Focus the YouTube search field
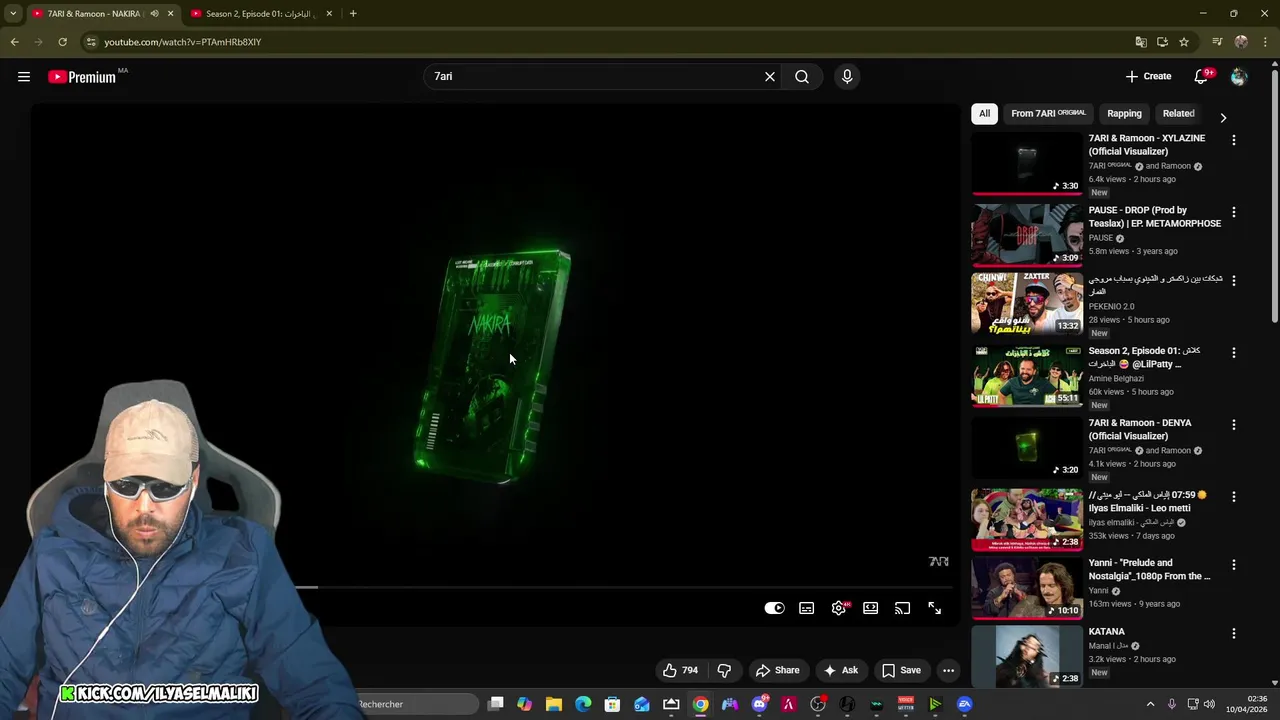 (x=594, y=77)
